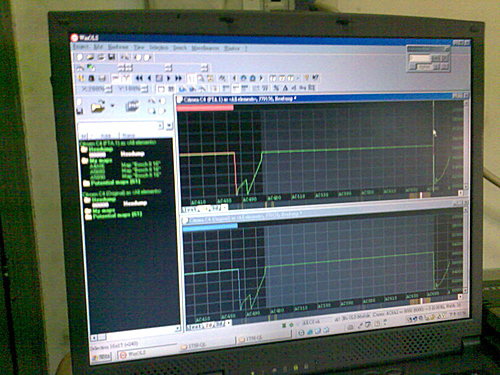Image resolution: width=500 pixels, height=375 pixels.
Task: Click the letter A text-view icon
Action: (x=285, y=88)
